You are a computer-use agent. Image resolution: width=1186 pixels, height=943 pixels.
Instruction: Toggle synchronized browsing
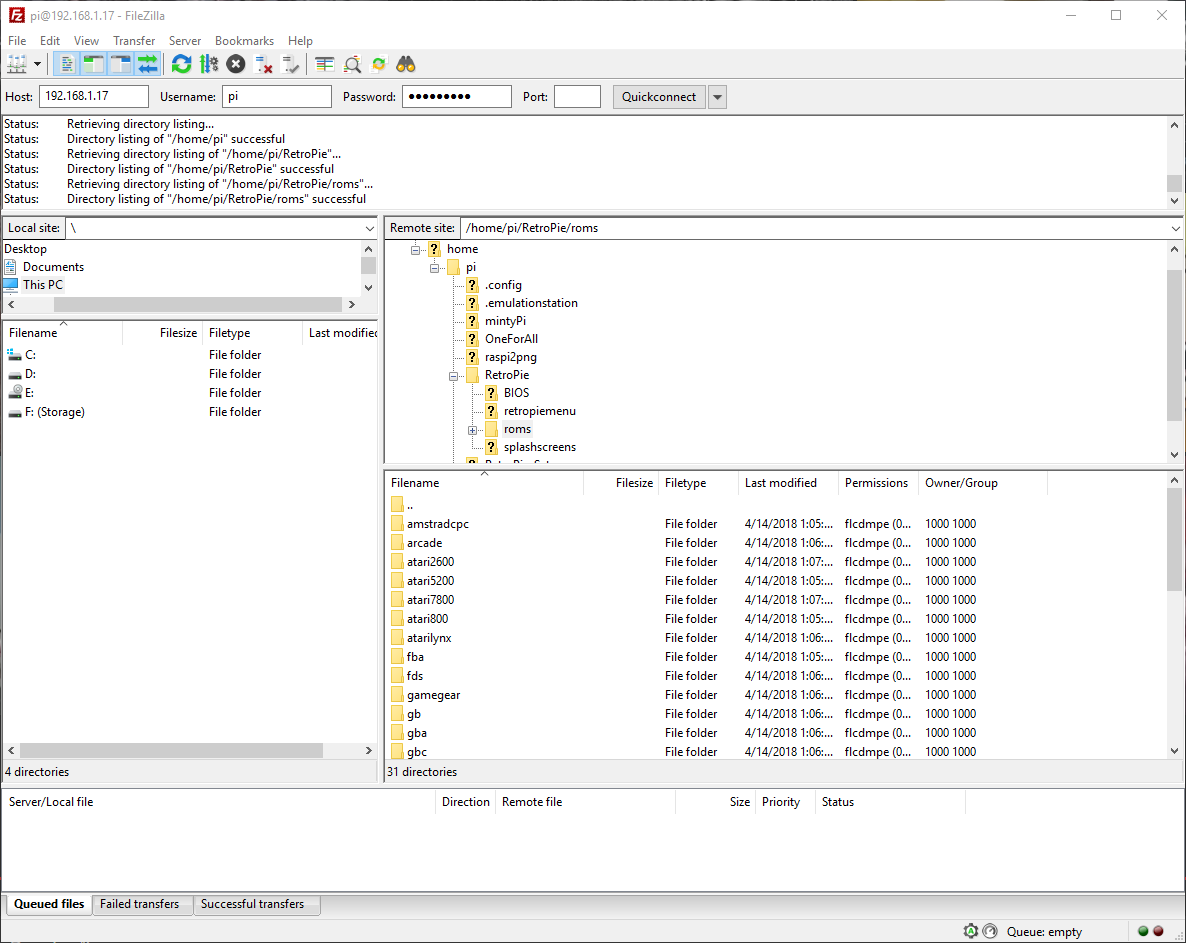click(x=379, y=64)
